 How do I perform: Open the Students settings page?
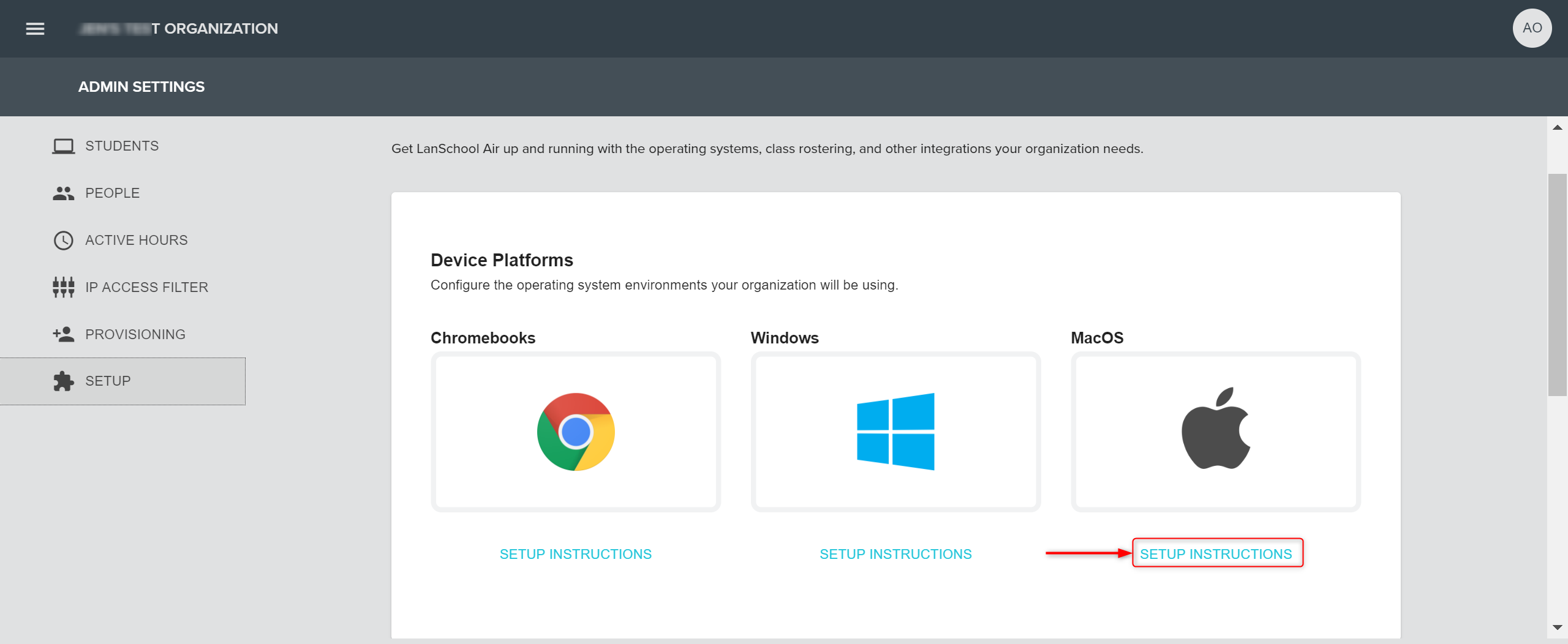(x=123, y=146)
